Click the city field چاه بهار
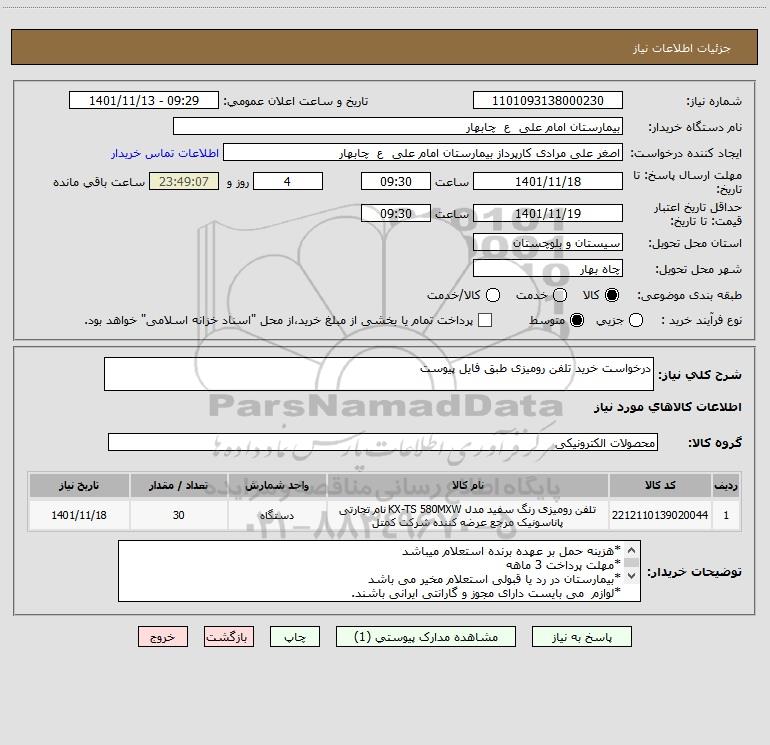Screen dimensions: 770x745 548,269
